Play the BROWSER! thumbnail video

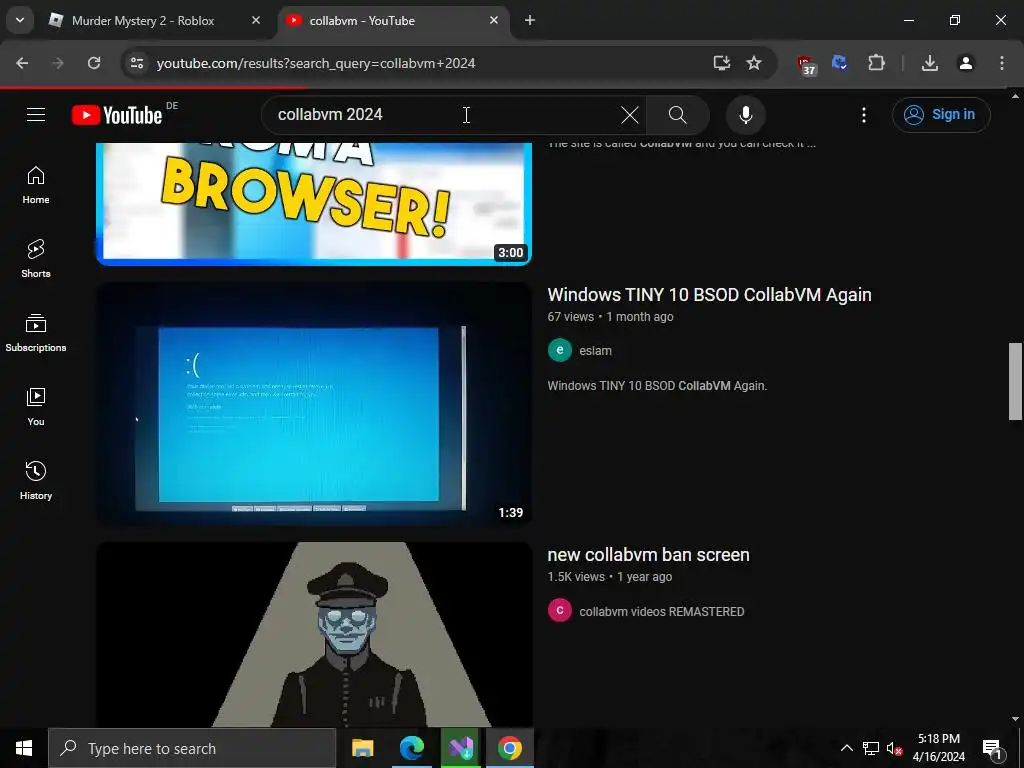(x=314, y=204)
